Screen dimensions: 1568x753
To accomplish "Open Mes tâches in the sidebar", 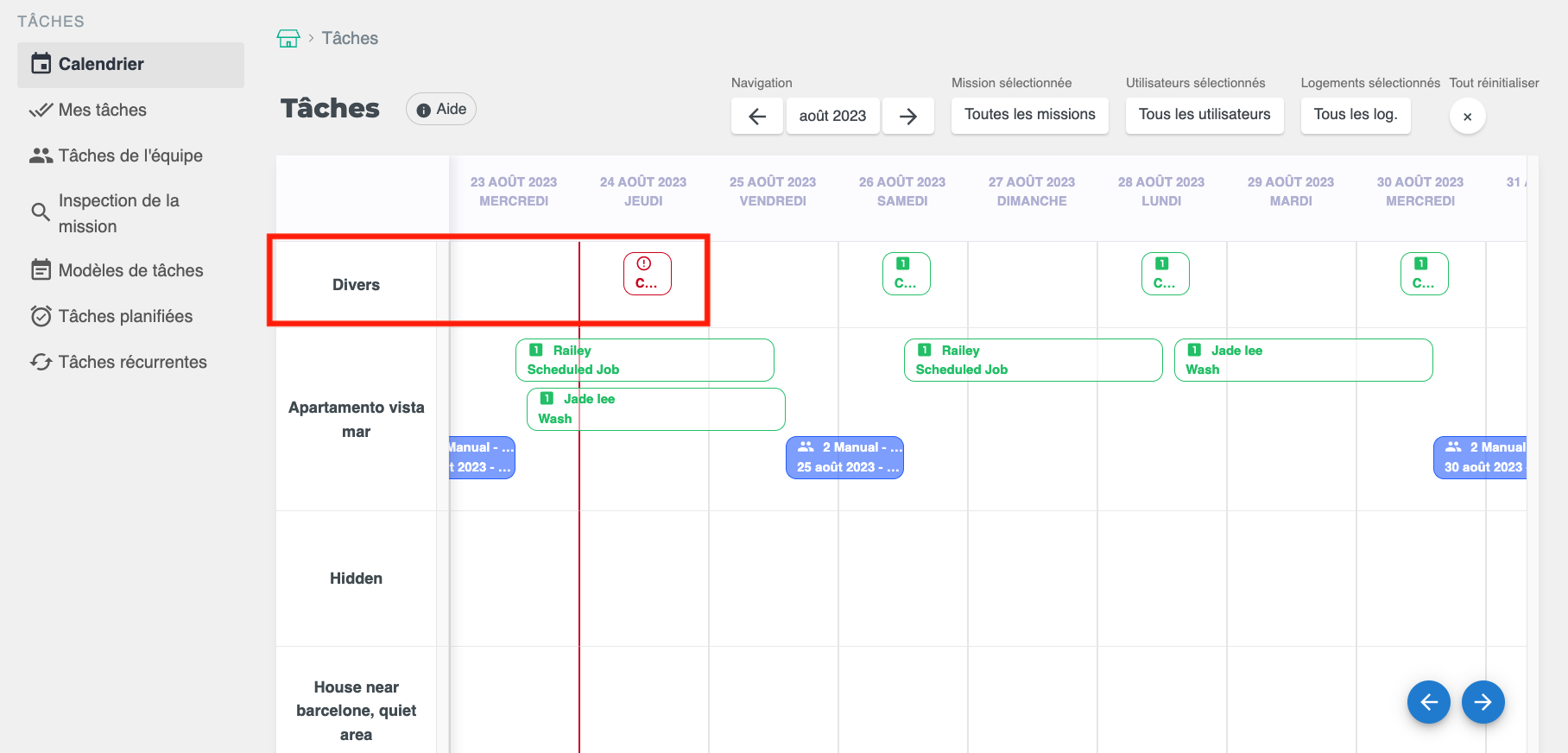I will [102, 110].
